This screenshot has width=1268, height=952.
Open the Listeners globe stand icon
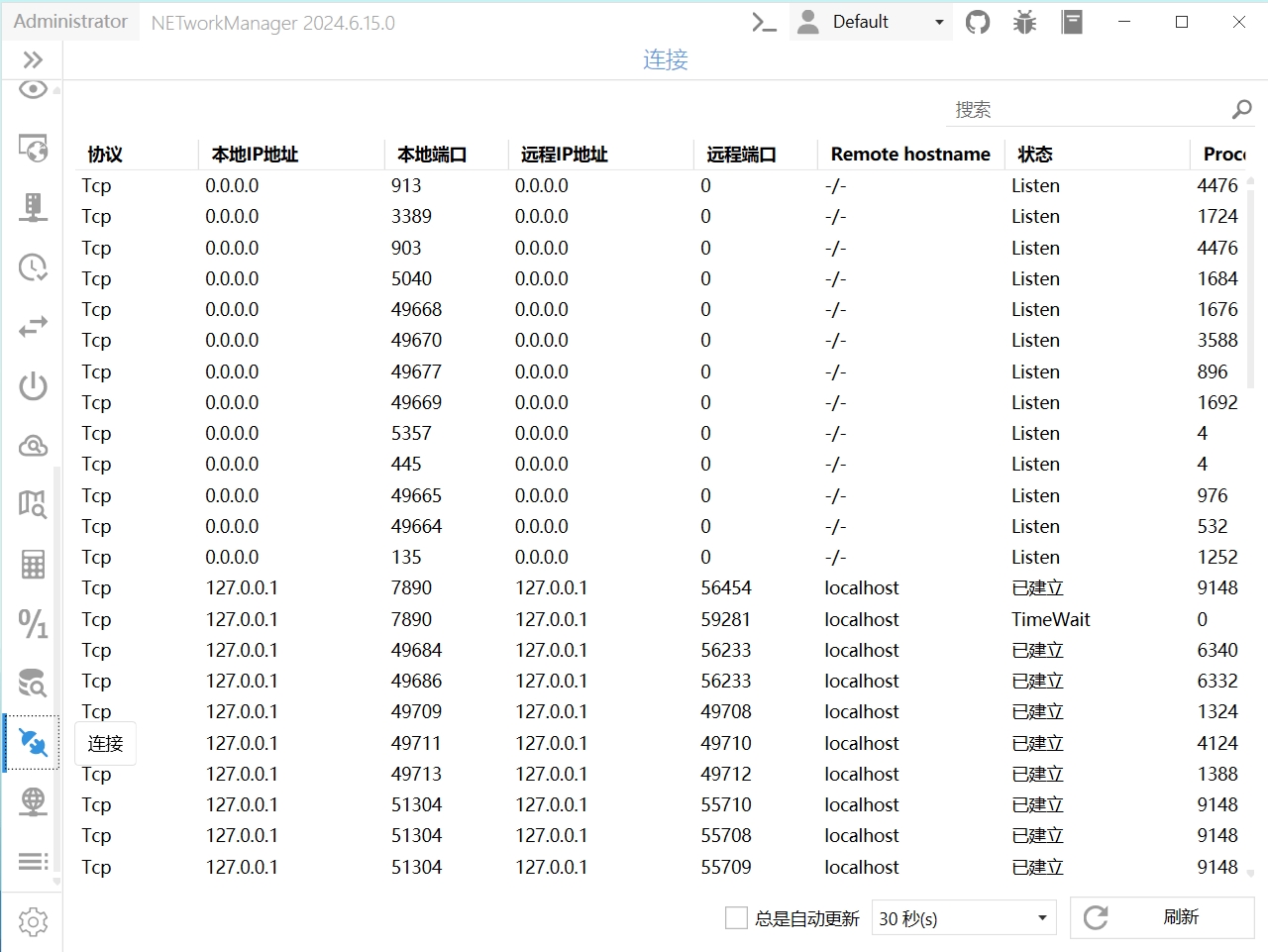click(x=33, y=801)
